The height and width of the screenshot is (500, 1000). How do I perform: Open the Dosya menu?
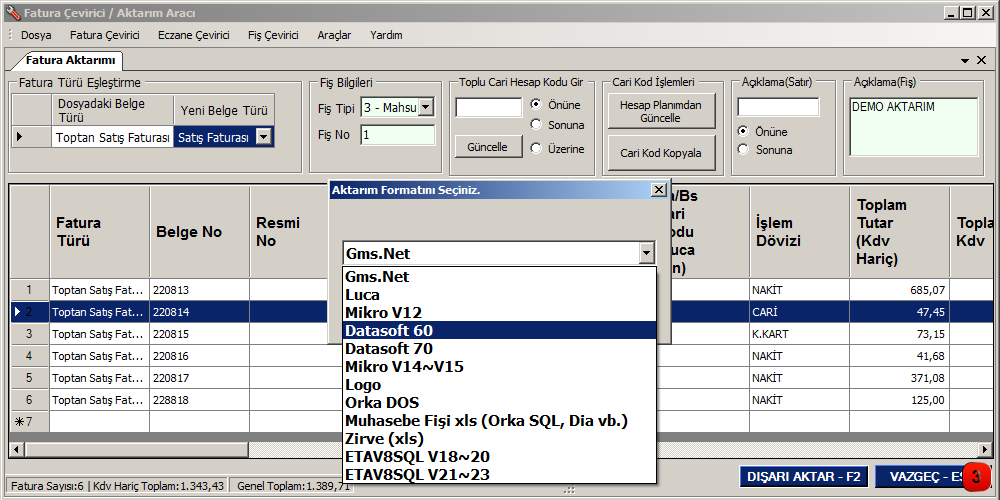36,35
